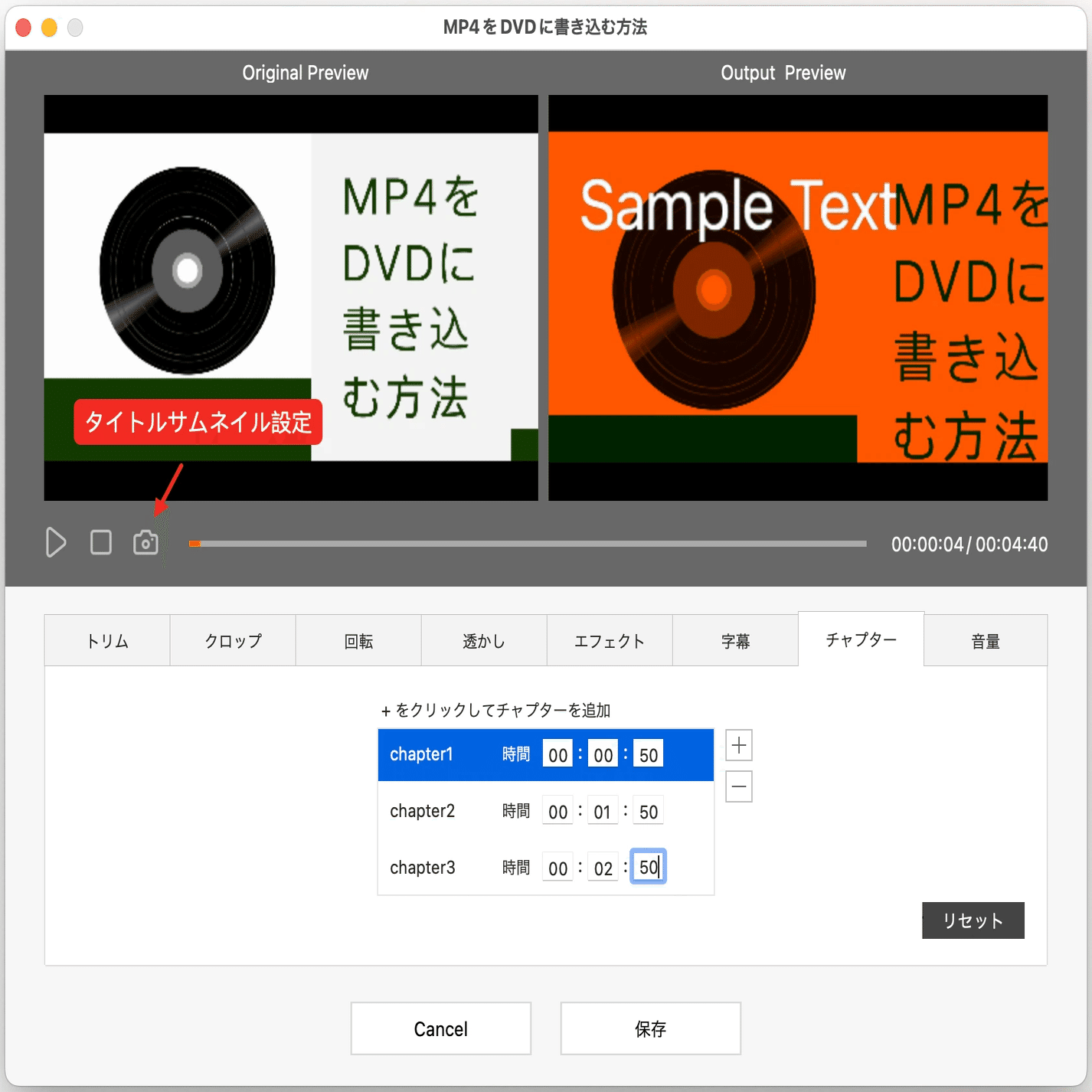Click the plus icon to add a chapter
1092x1092 pixels.
[737, 744]
